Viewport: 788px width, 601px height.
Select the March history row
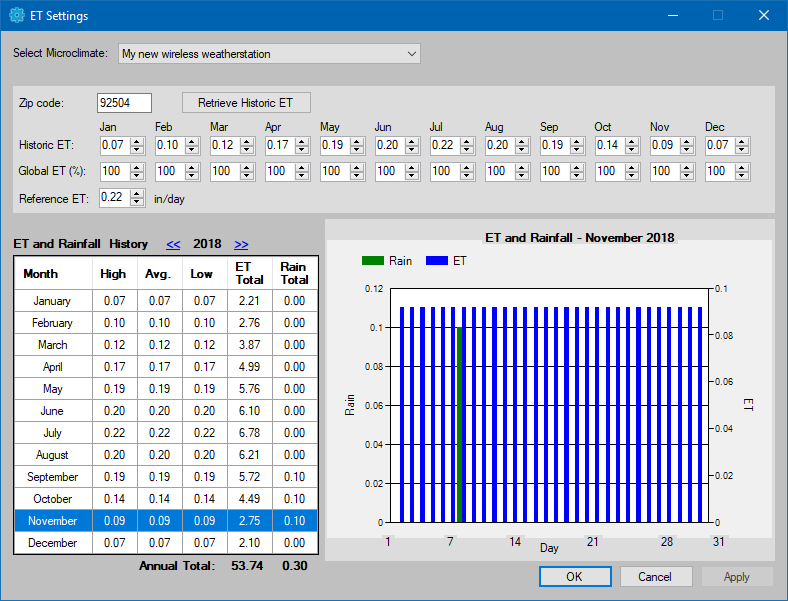[x=166, y=345]
